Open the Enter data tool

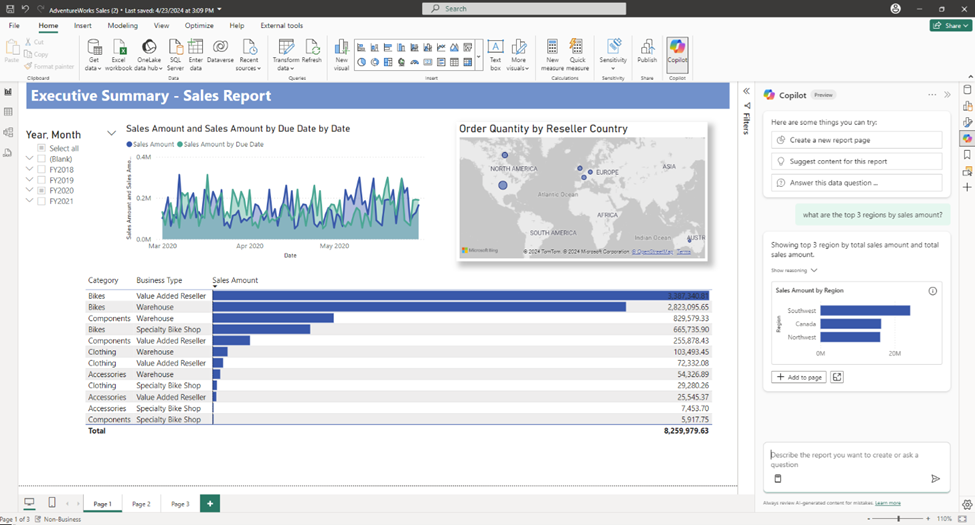195,55
